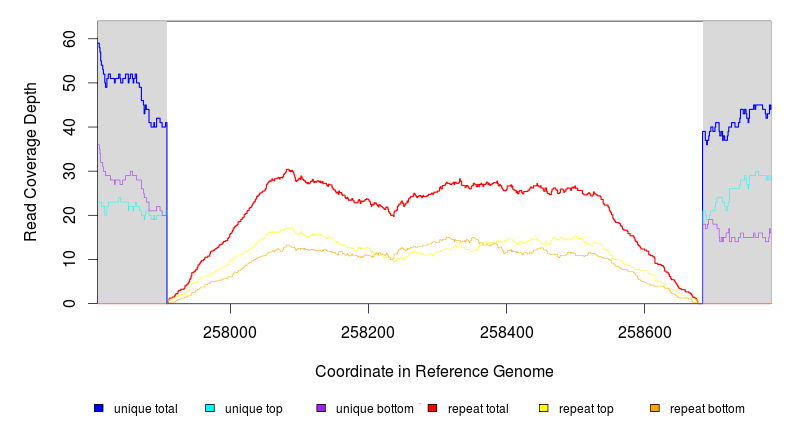Select the 'unique total' legend label
The image size is (792, 432).
point(146,409)
